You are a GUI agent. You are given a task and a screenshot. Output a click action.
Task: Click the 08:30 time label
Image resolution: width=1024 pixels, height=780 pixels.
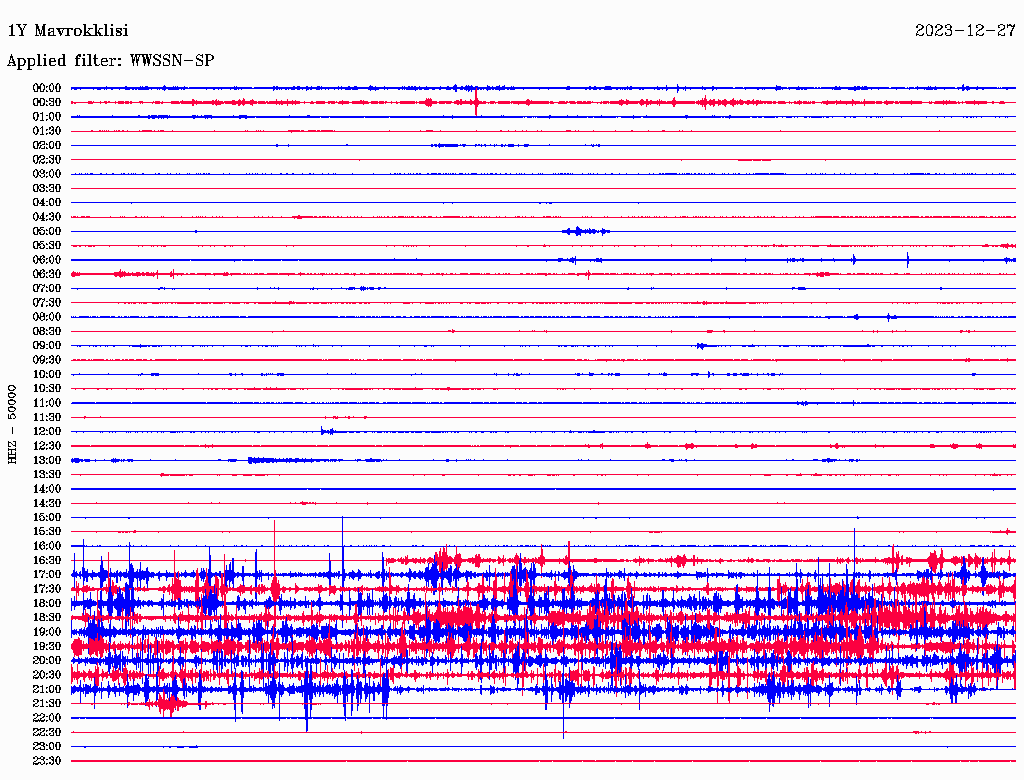tap(47, 332)
